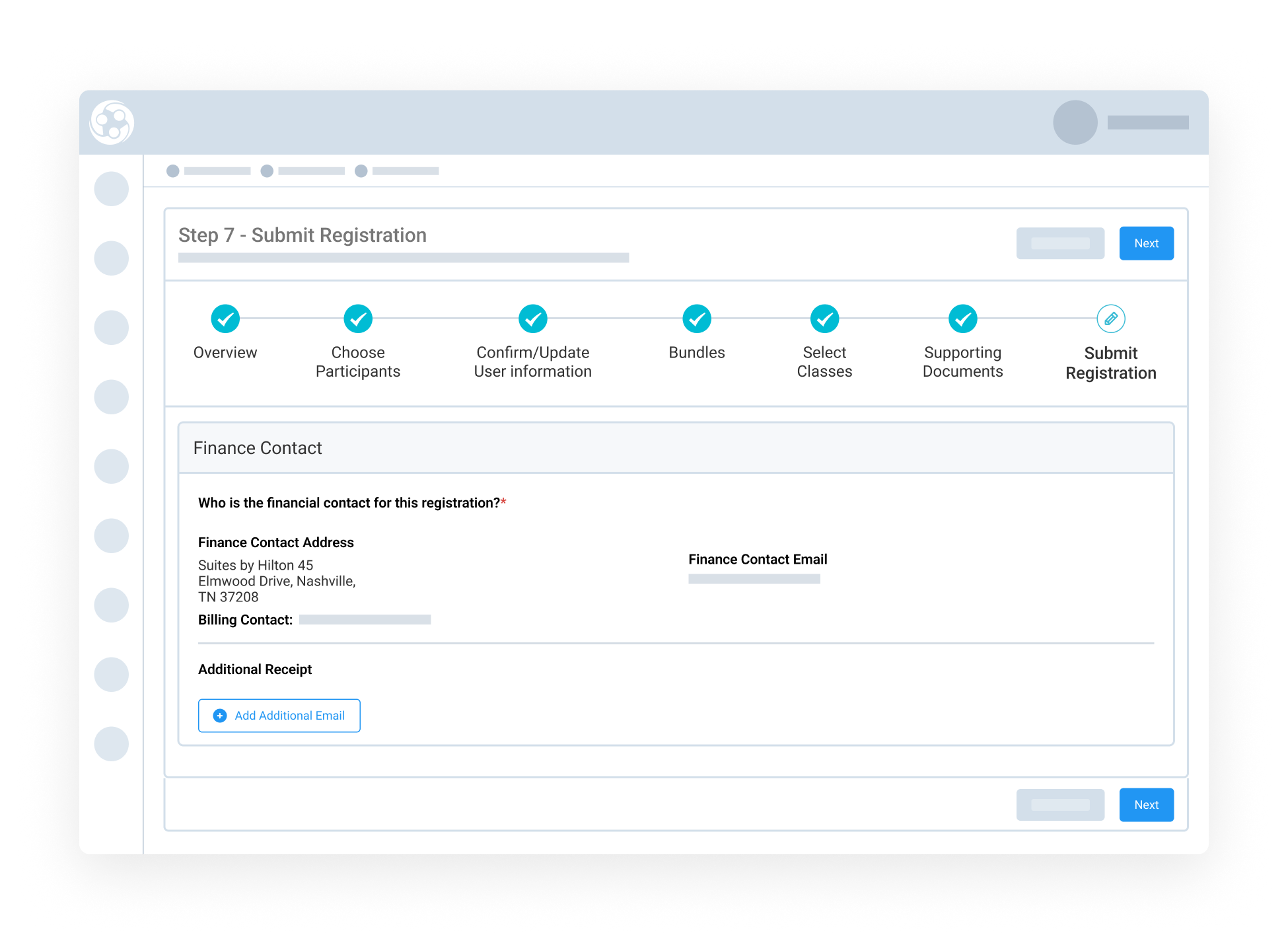Click the grey button beside bottom Next
Screen dimensions: 1288x945
[x=1060, y=805]
